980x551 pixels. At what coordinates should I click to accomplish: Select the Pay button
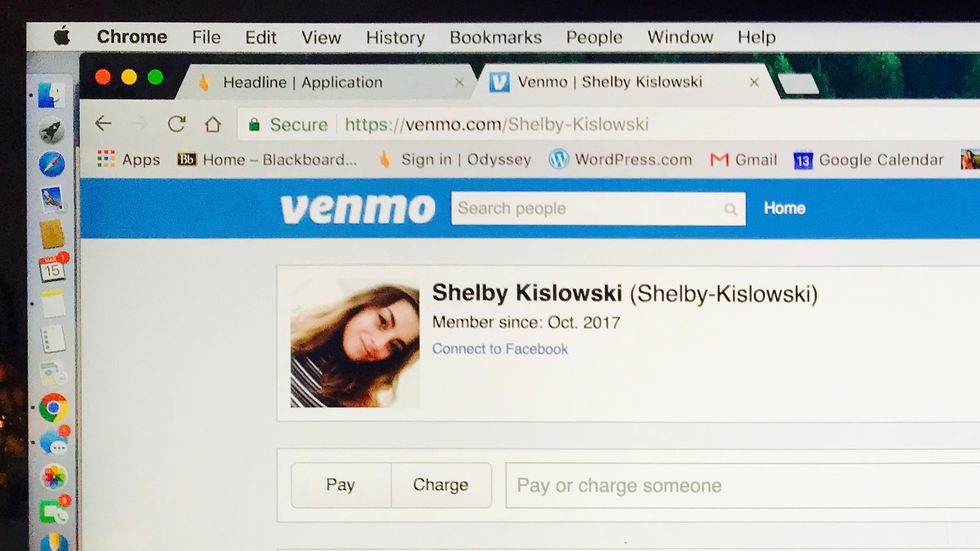341,485
